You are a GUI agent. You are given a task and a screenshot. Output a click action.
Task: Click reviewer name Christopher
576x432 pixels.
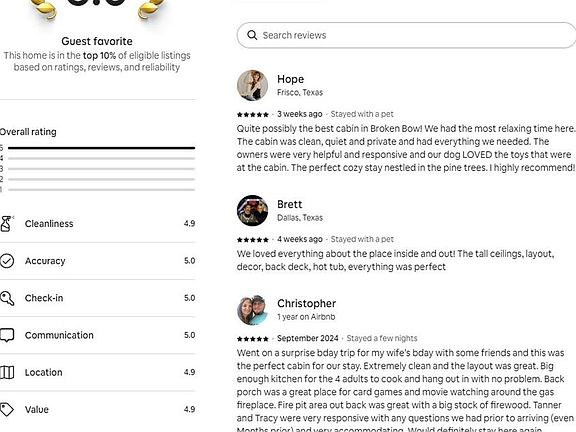[306, 303]
